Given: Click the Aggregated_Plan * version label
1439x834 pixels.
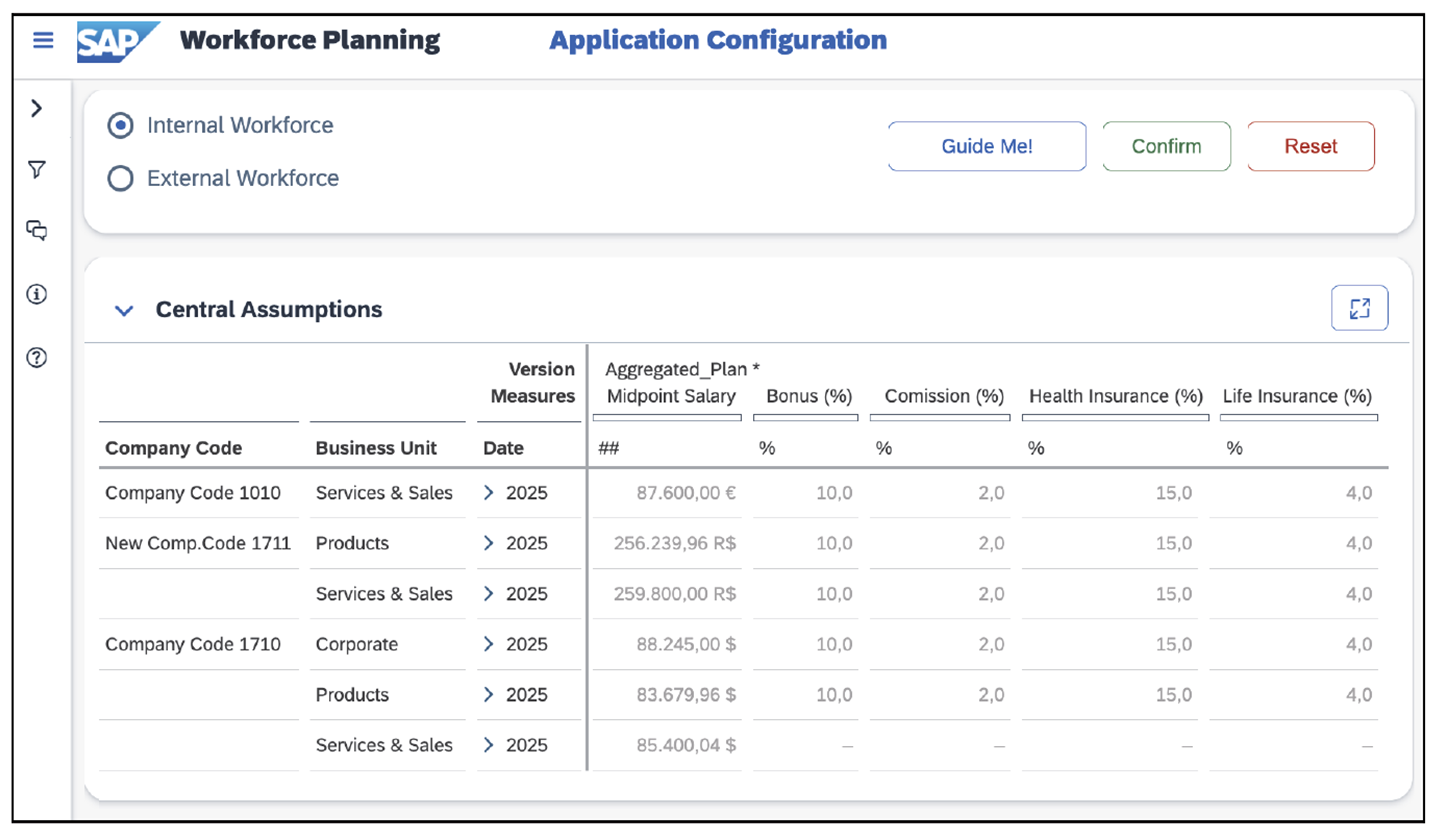Looking at the screenshot, I should point(683,370).
